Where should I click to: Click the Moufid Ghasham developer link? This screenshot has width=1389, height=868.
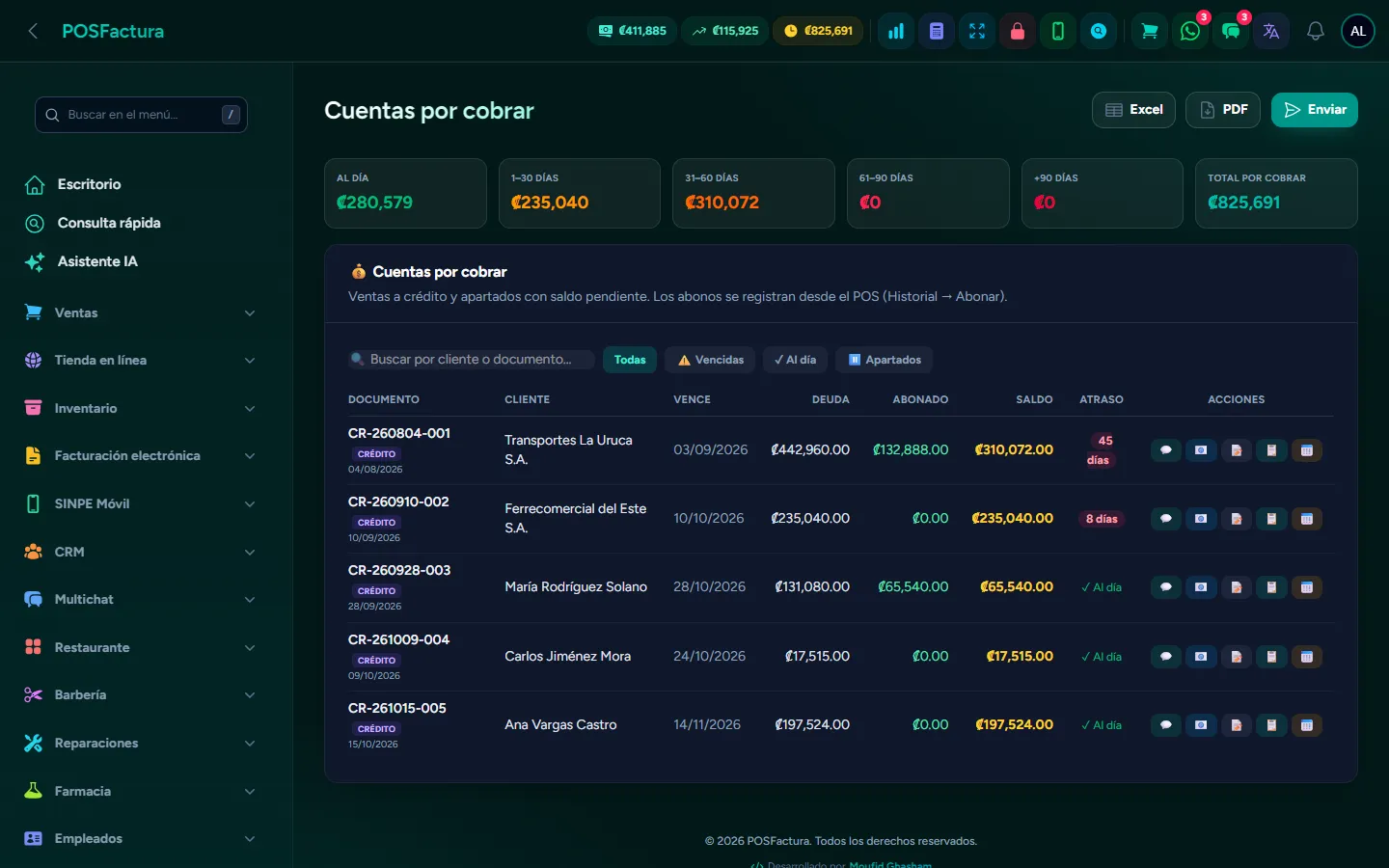tap(890, 864)
